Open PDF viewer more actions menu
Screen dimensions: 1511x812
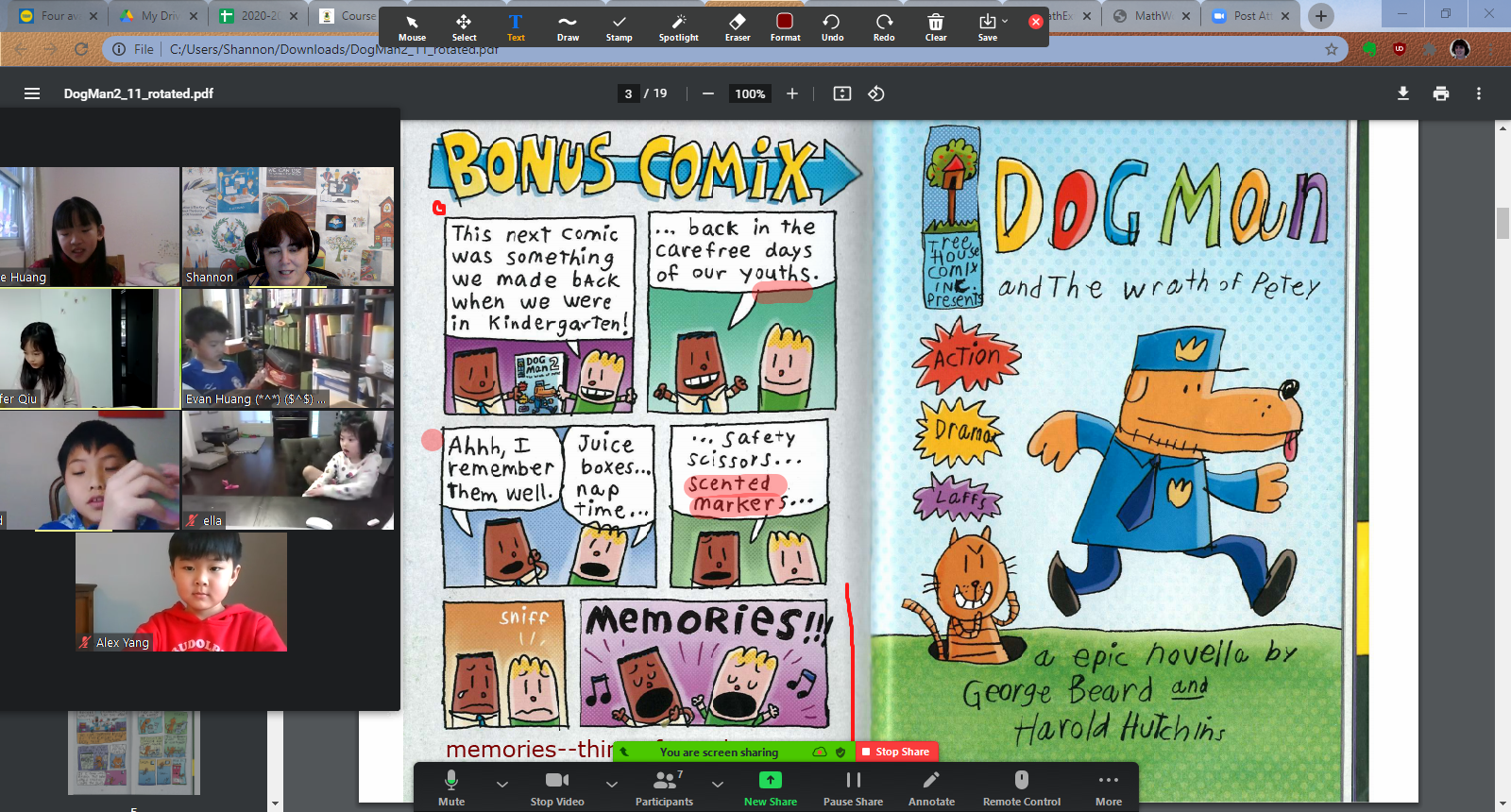pos(1479,93)
